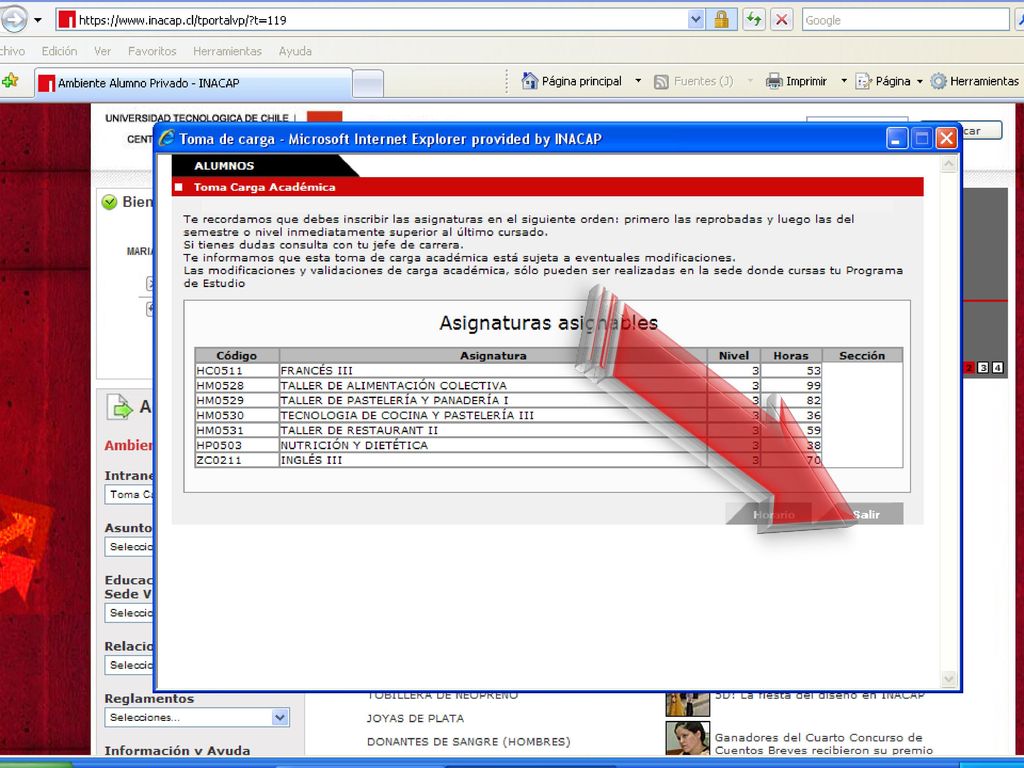Screen dimensions: 1024x768
Task: Open the back history dropdown arrow
Action: [38, 20]
